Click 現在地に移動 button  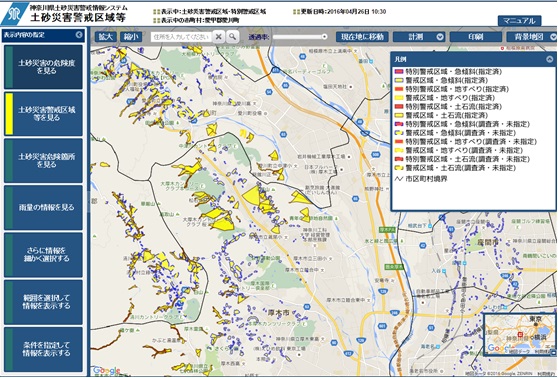pos(362,37)
